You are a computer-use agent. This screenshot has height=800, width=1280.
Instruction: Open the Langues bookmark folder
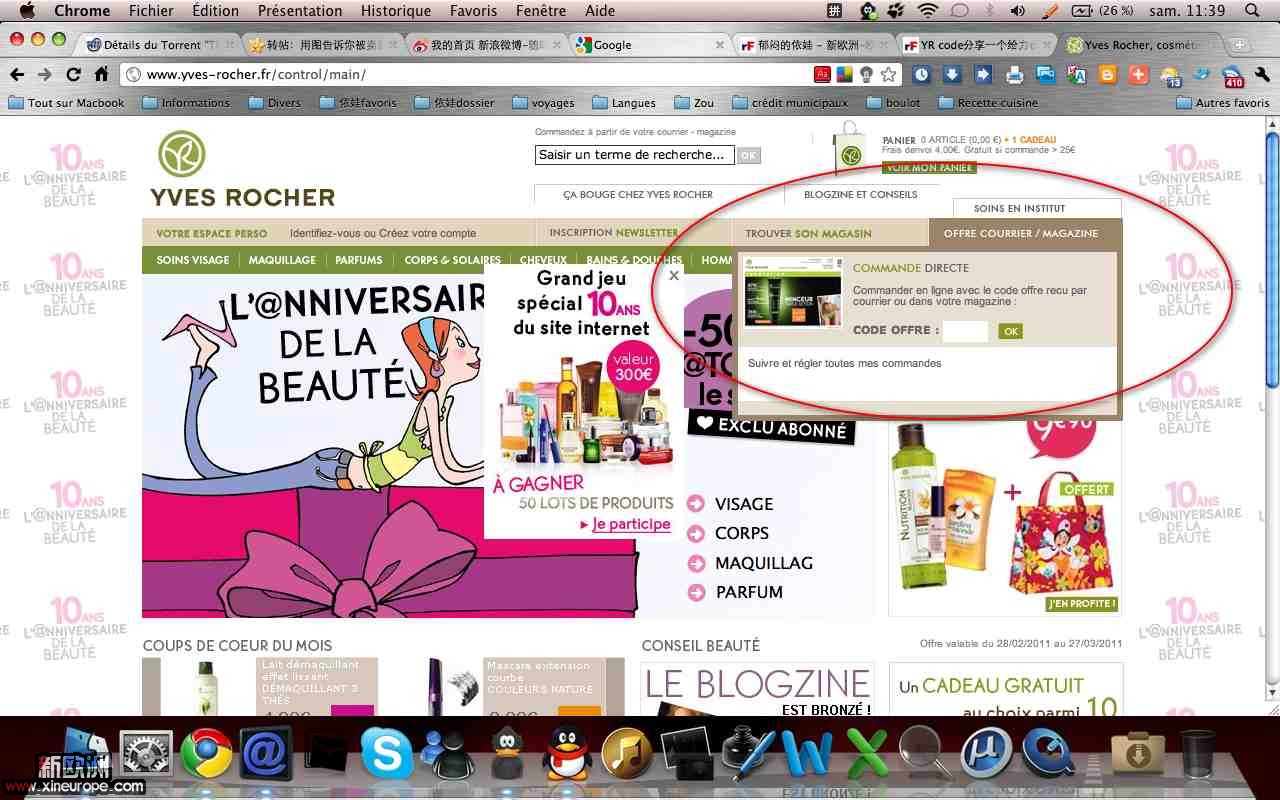[x=624, y=103]
